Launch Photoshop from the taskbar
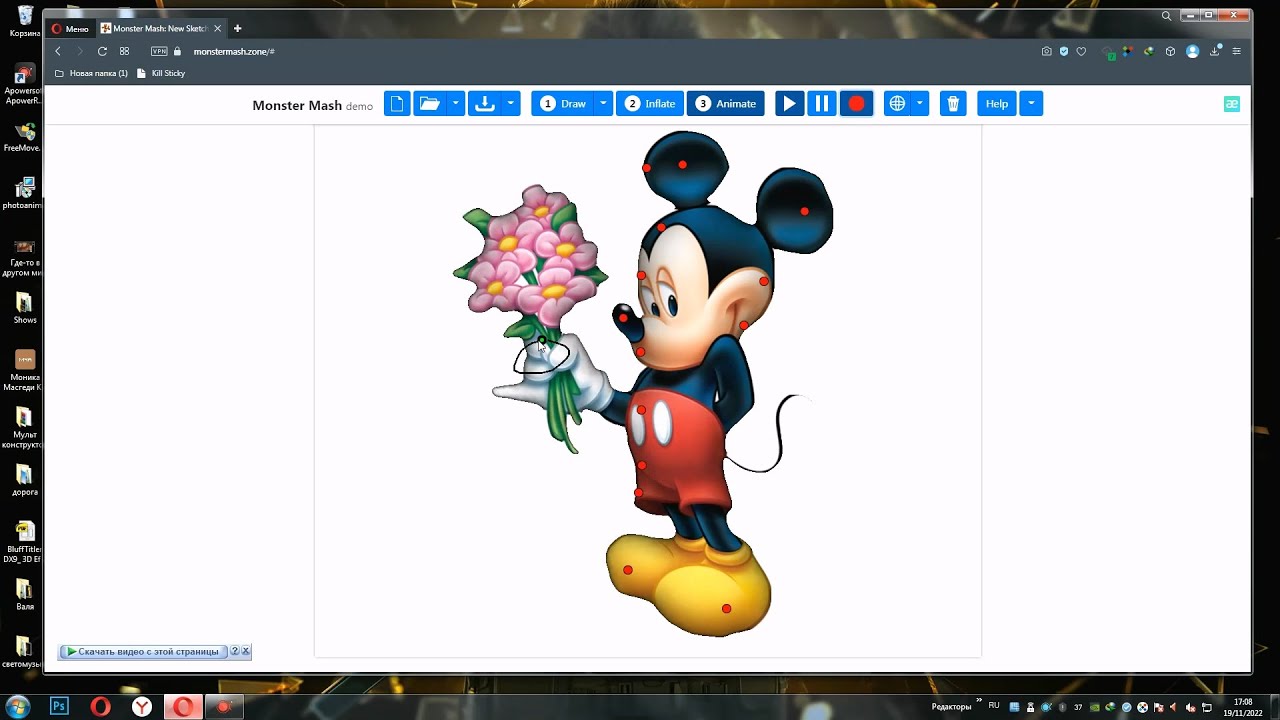Image resolution: width=1280 pixels, height=720 pixels. tap(59, 706)
